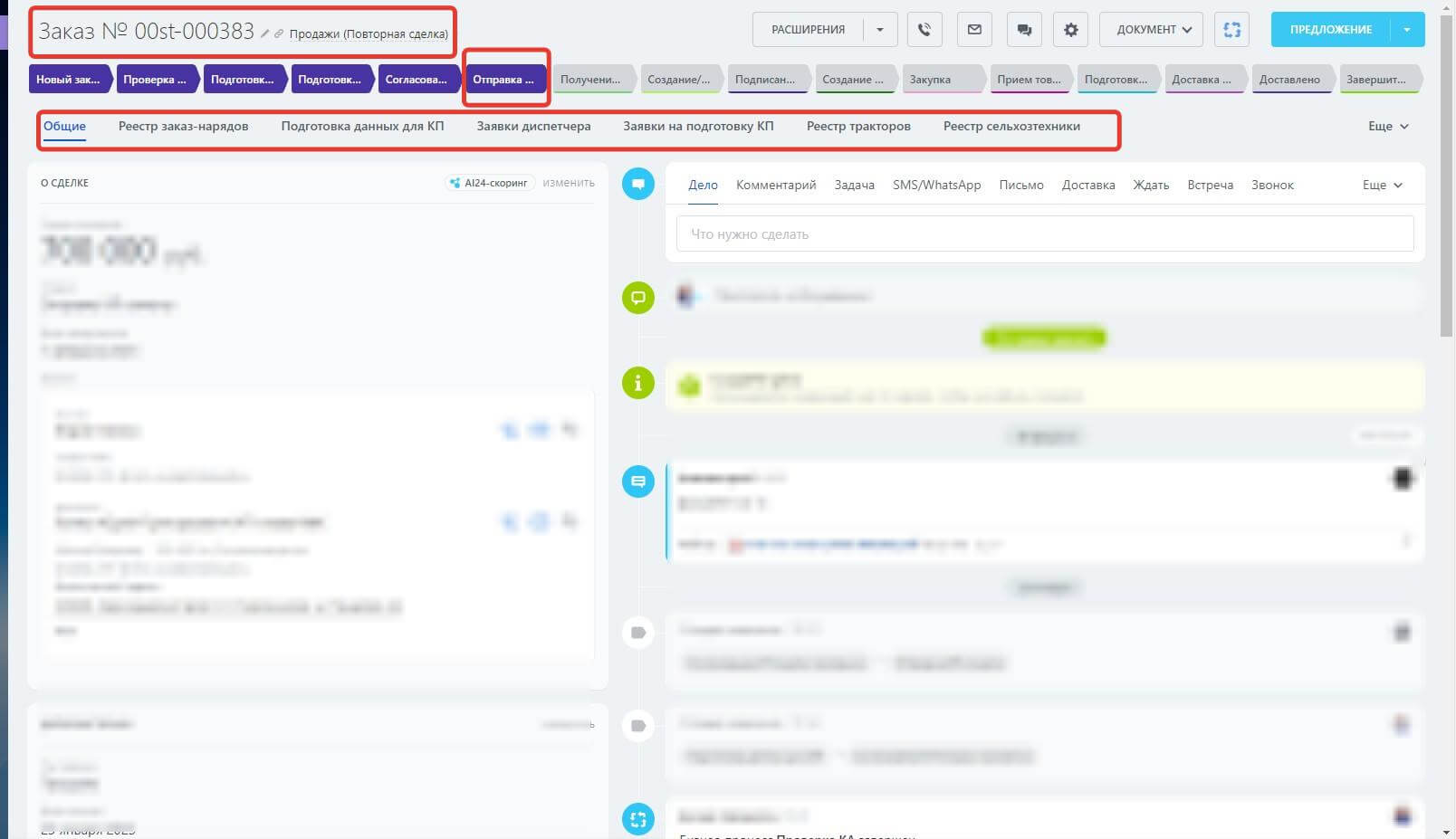Click the Что нужно сделать input field

[1044, 234]
